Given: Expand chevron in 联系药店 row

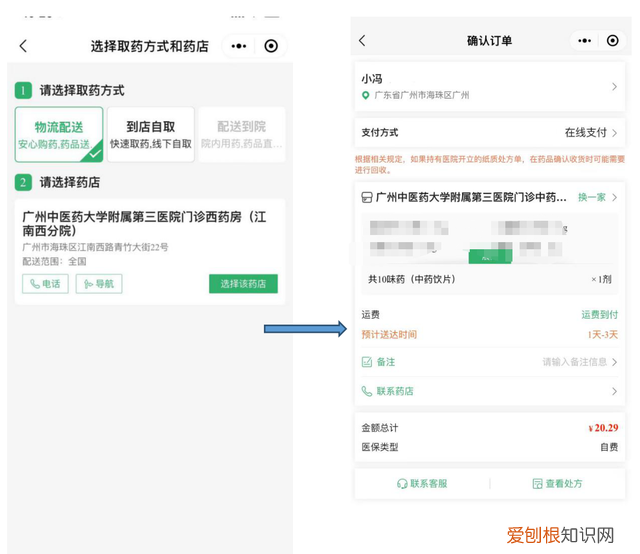Looking at the screenshot, I should tap(614, 391).
